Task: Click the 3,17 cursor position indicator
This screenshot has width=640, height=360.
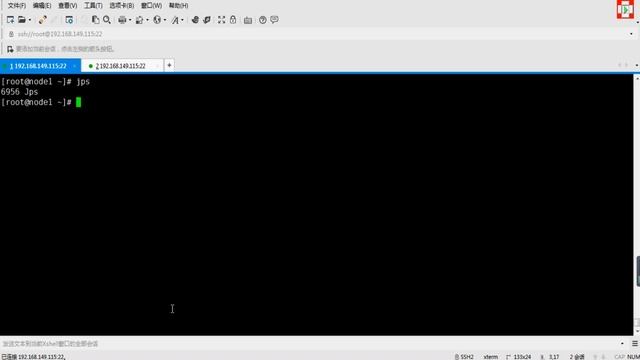Action: tap(550, 357)
